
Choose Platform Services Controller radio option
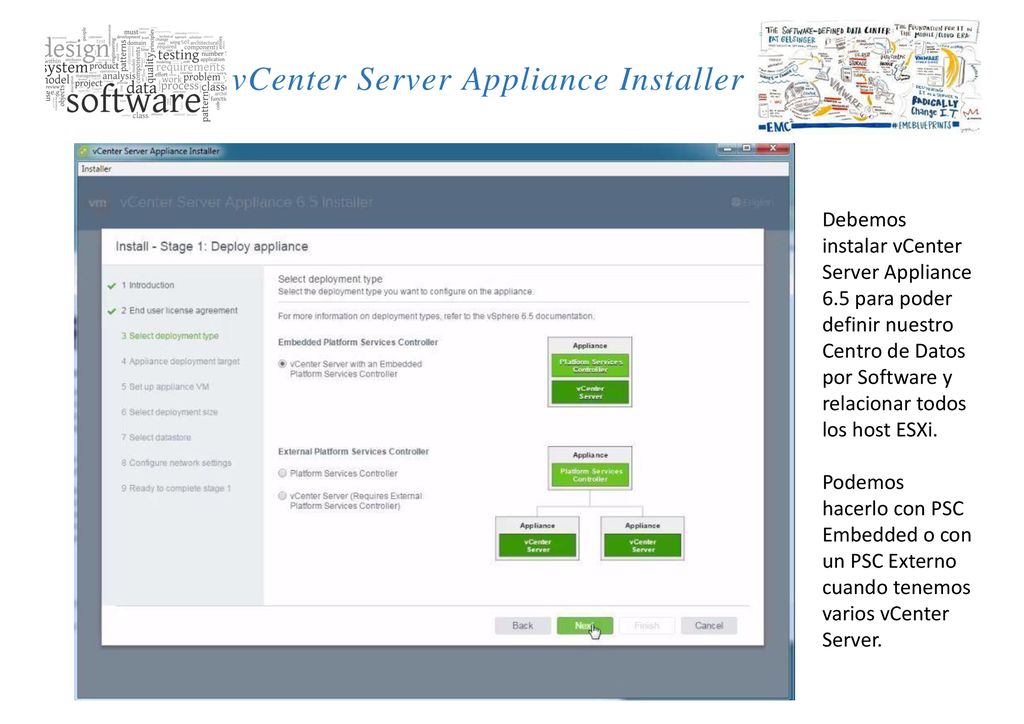coord(282,473)
